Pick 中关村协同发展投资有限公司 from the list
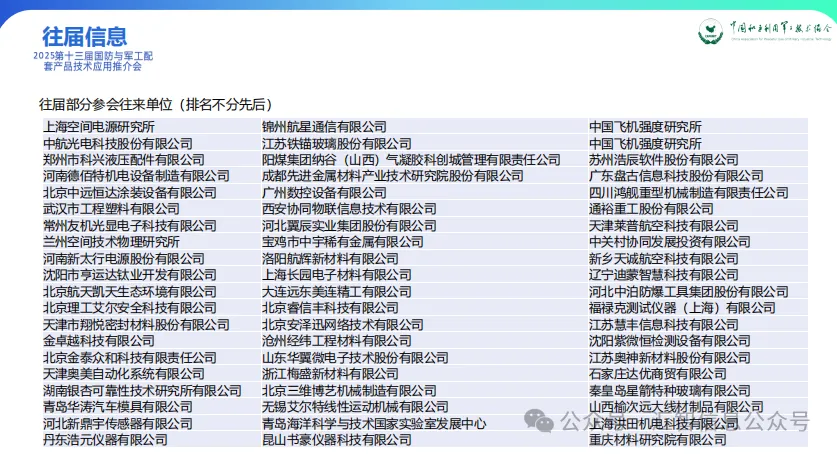 670,242
